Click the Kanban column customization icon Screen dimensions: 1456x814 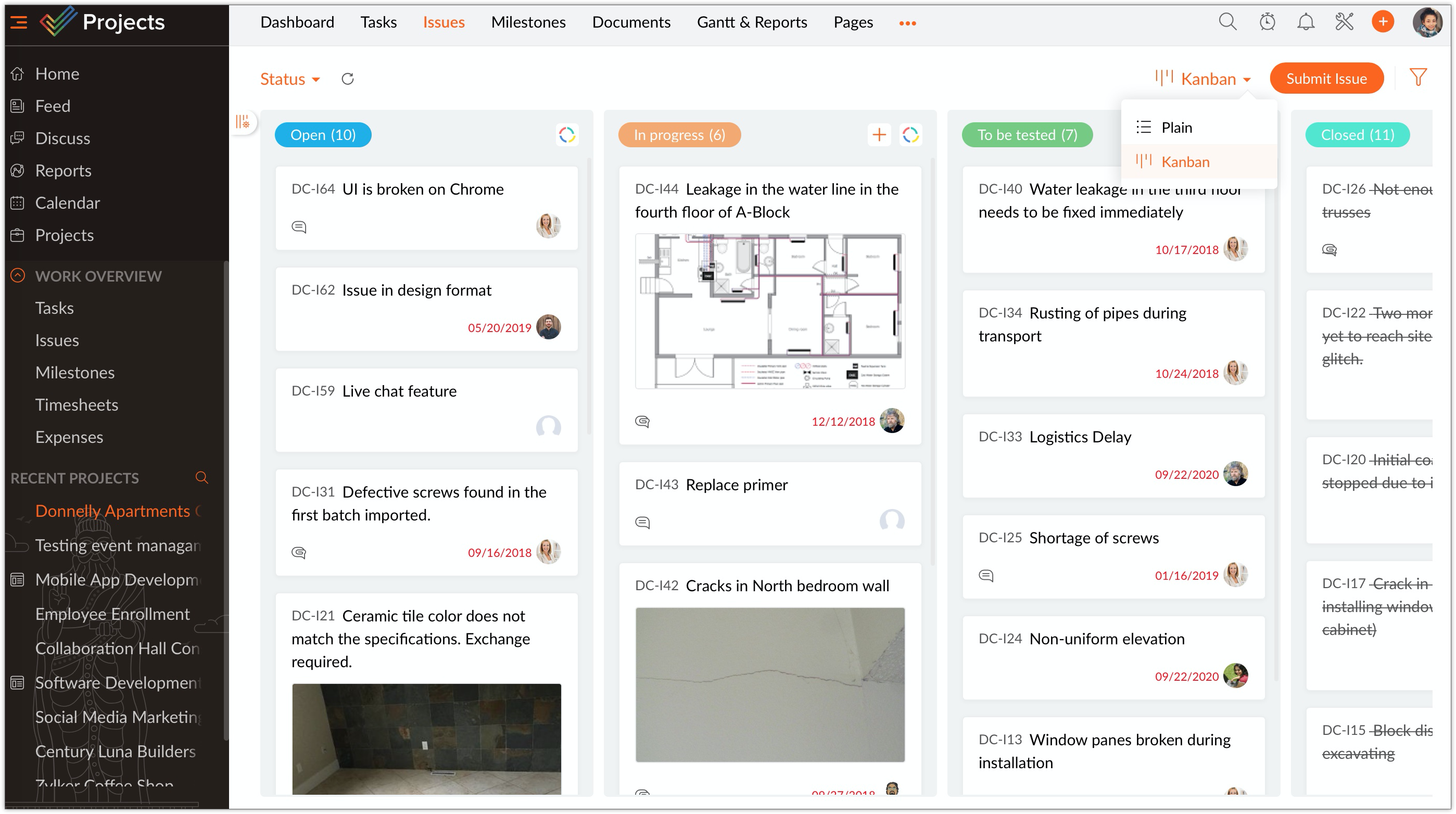pyautogui.click(x=243, y=122)
